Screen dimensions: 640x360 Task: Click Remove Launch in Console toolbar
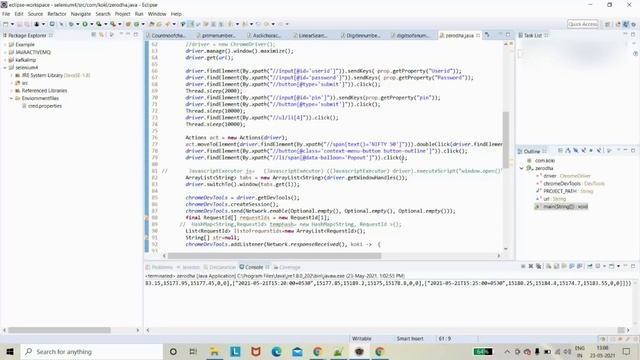531,267
